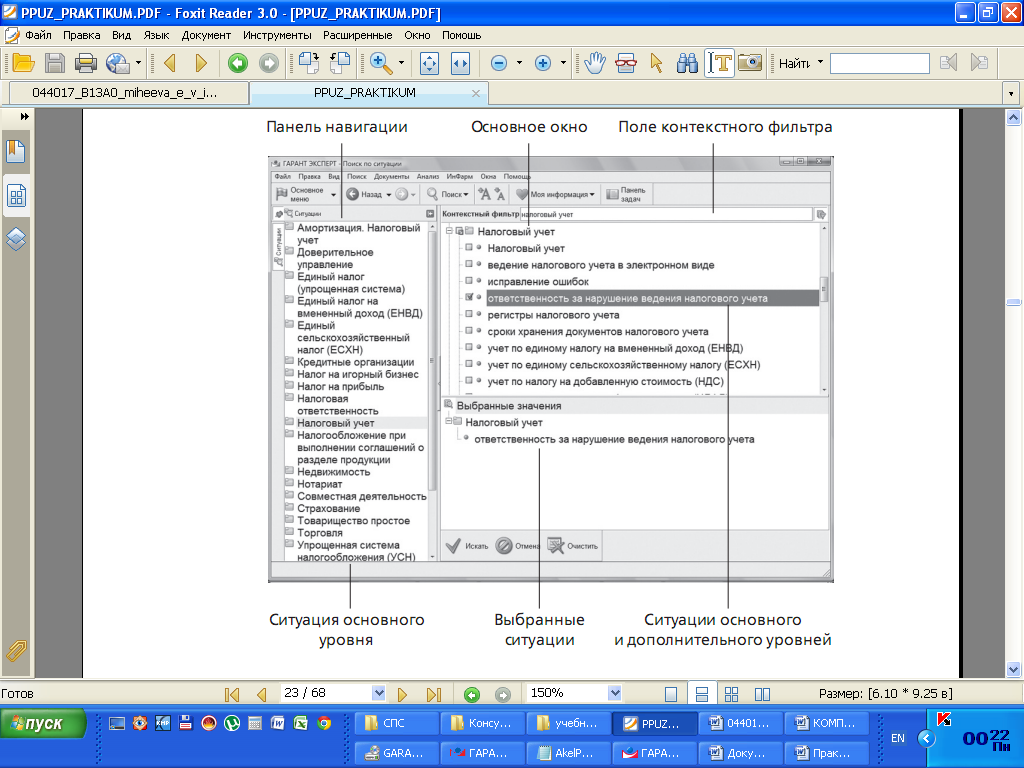Switch to Facing pages layout
Screen dimensions: 1024x768
click(762, 694)
